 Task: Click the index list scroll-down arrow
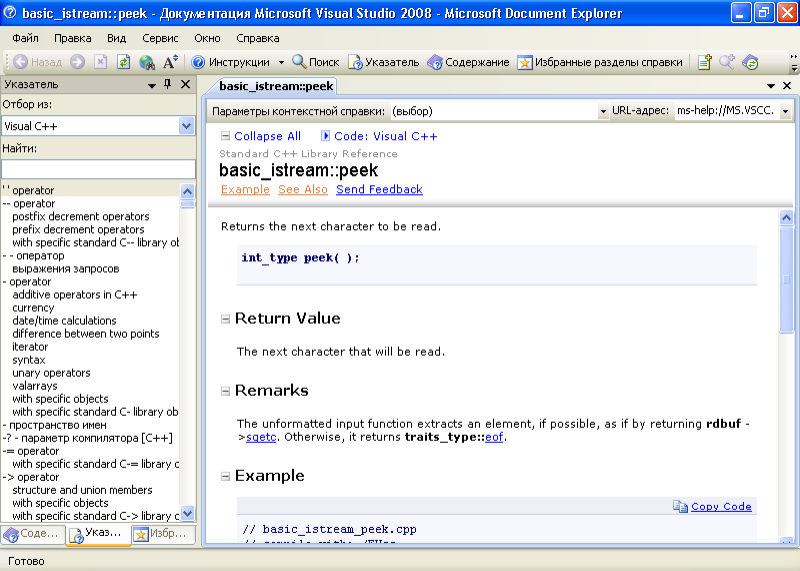click(187, 513)
